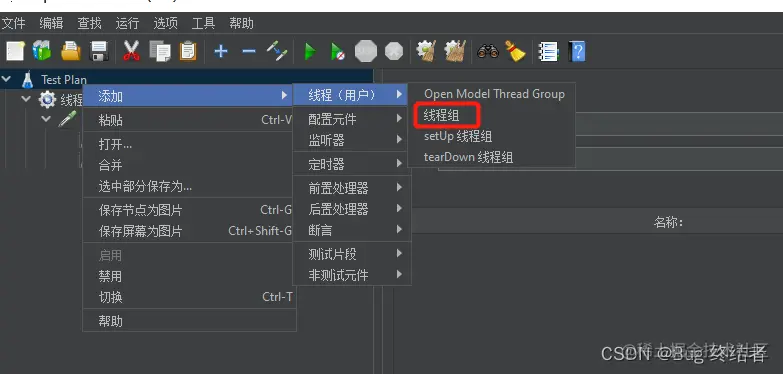Choose 切换 in context menu
783x374 pixels.
(188, 297)
